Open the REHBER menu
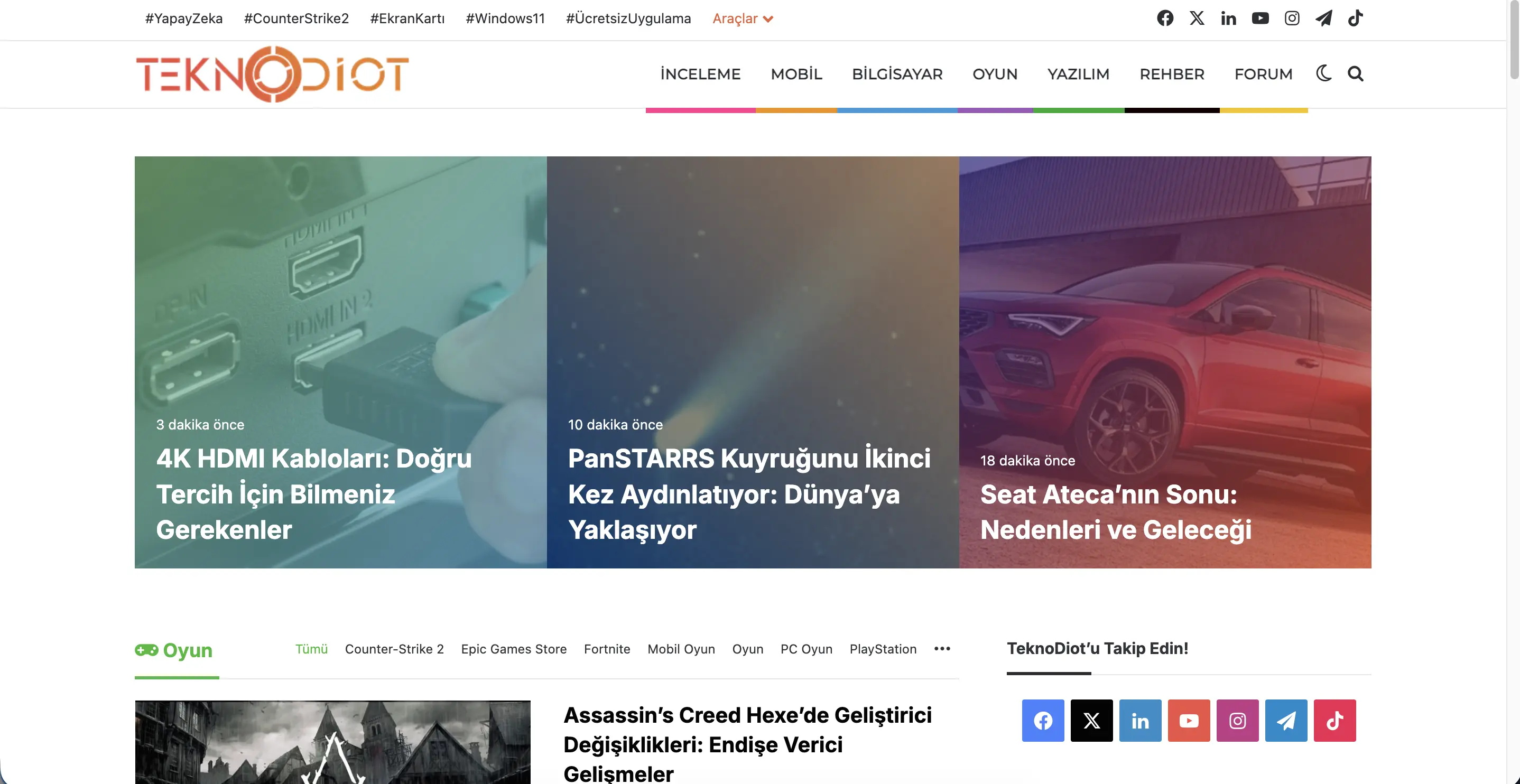The width and height of the screenshot is (1520, 784). (1172, 74)
